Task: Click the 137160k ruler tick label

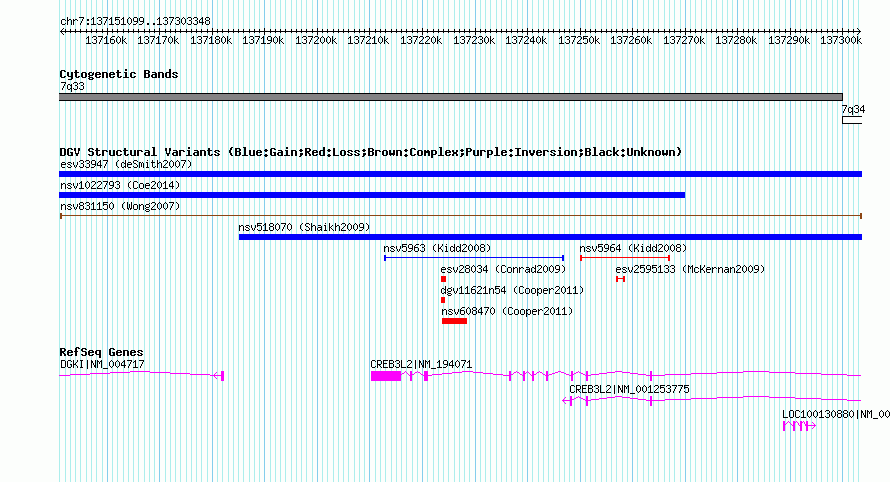Action: click(x=106, y=40)
